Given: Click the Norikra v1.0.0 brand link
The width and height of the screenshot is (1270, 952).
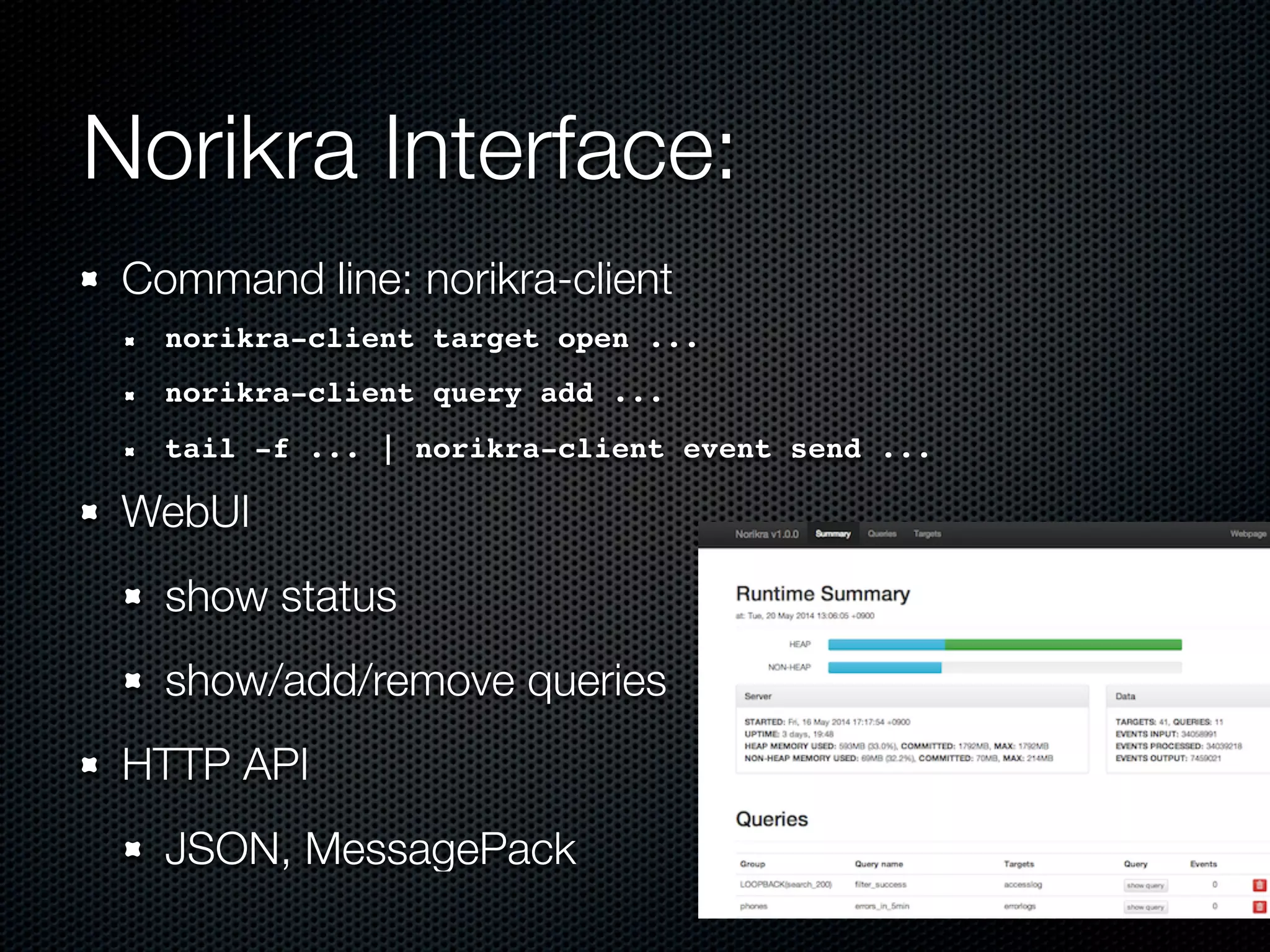Looking at the screenshot, I should (x=767, y=534).
